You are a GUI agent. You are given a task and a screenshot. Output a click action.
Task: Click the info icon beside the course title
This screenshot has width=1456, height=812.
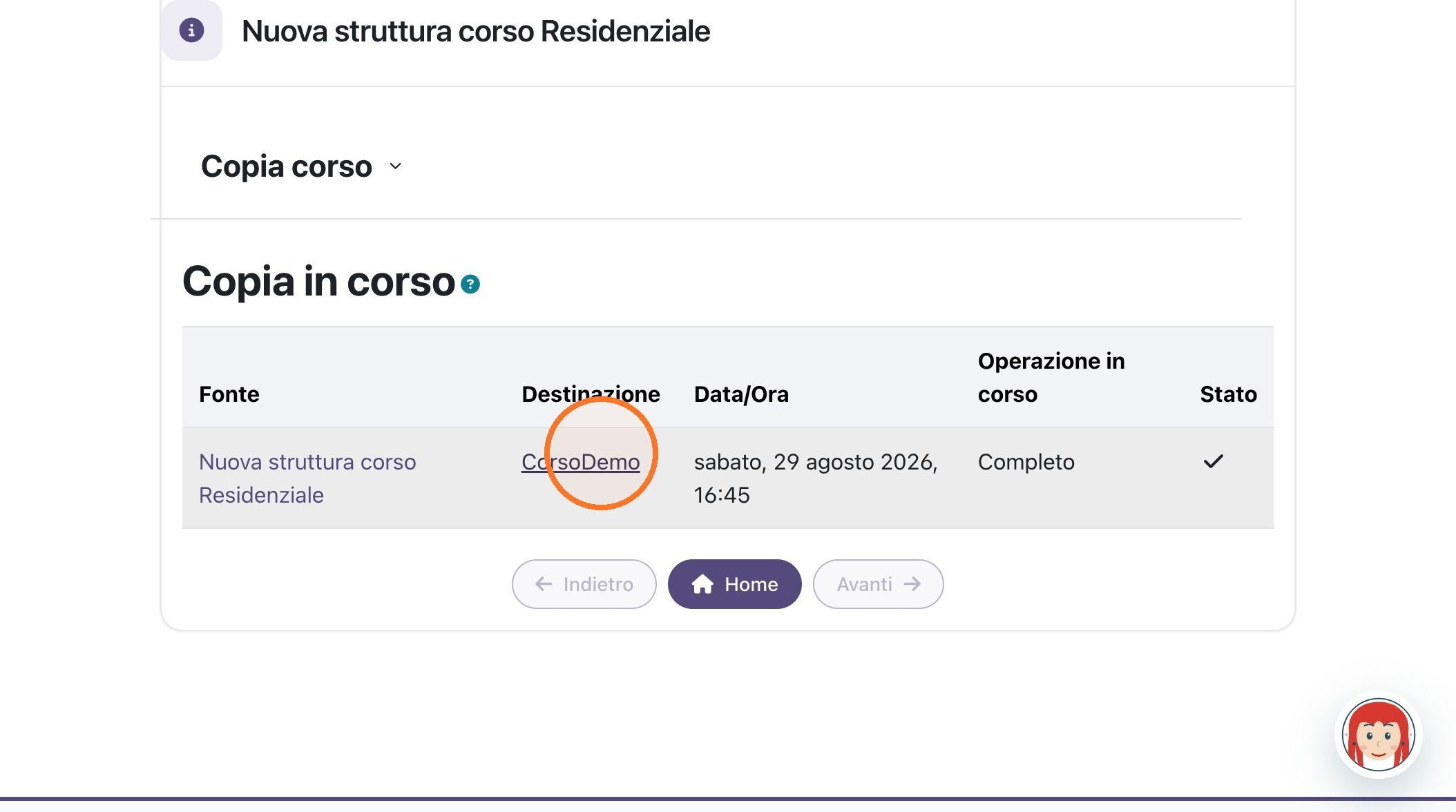[x=191, y=30]
